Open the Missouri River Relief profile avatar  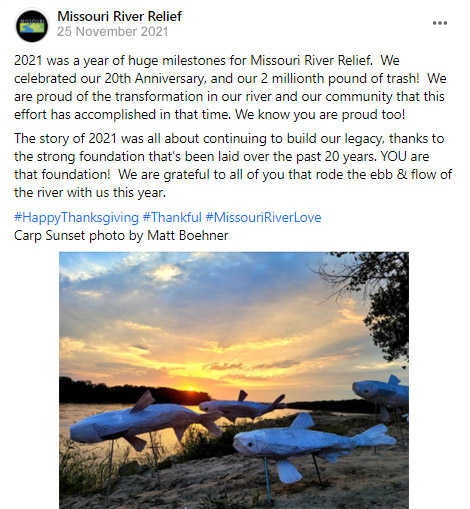click(32, 26)
